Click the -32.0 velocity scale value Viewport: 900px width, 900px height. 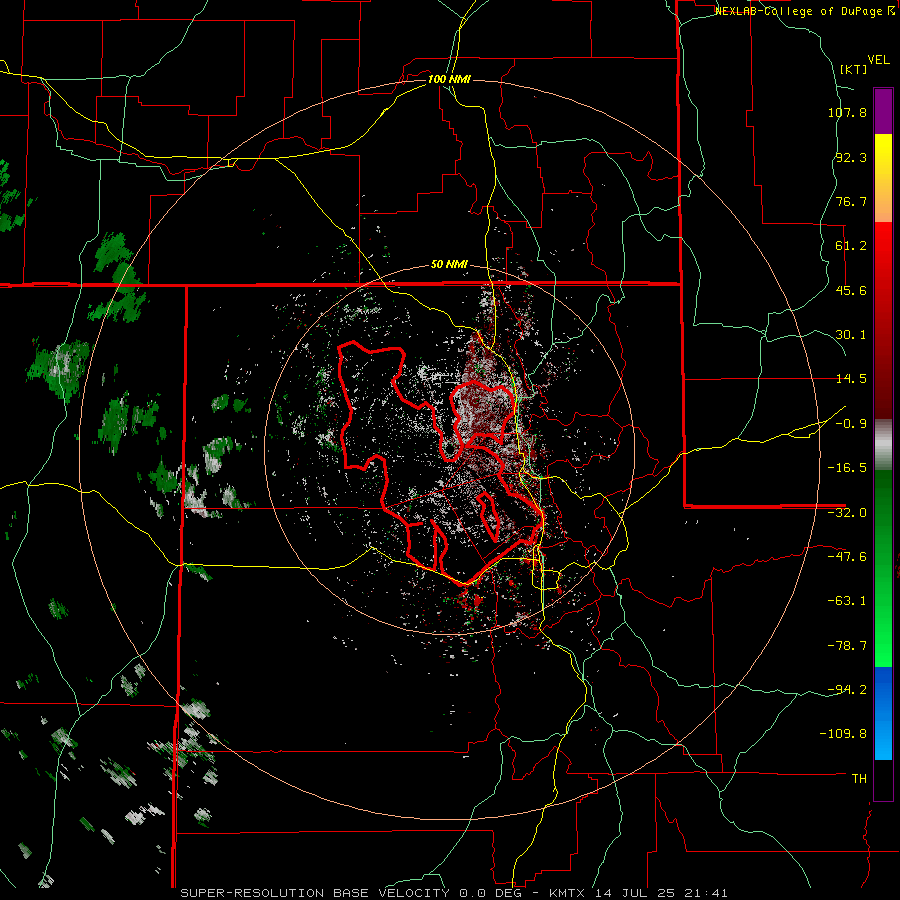pos(847,513)
